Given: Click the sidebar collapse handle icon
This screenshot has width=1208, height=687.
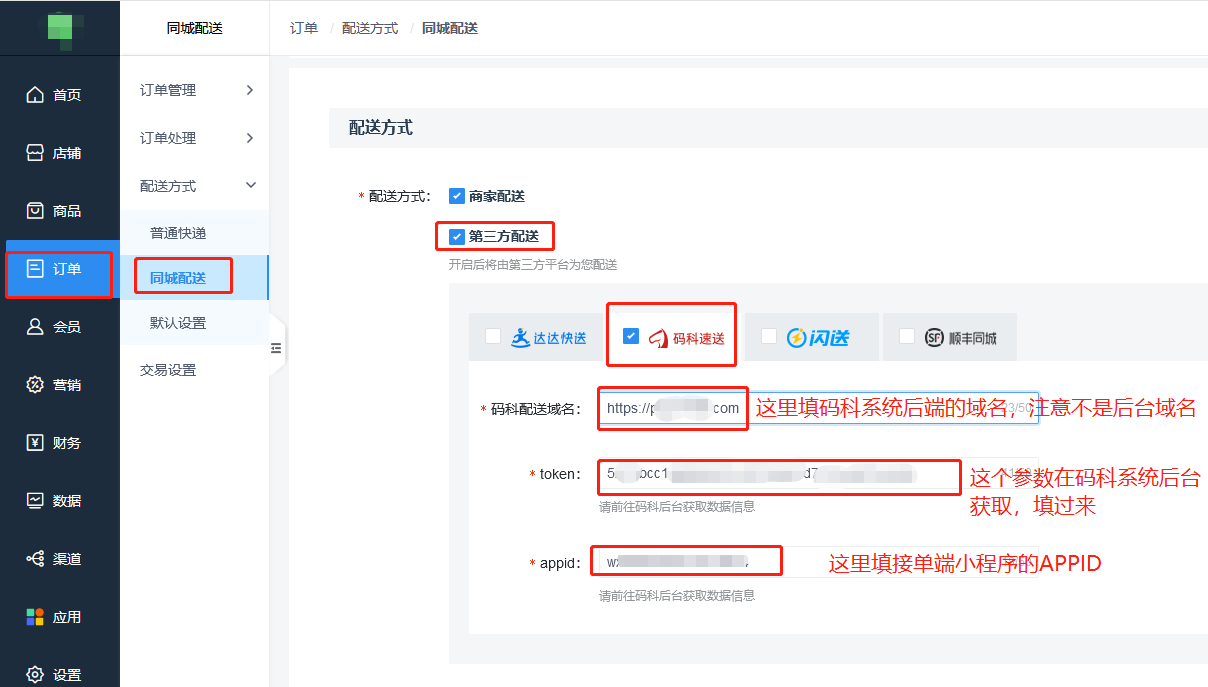Looking at the screenshot, I should point(277,348).
